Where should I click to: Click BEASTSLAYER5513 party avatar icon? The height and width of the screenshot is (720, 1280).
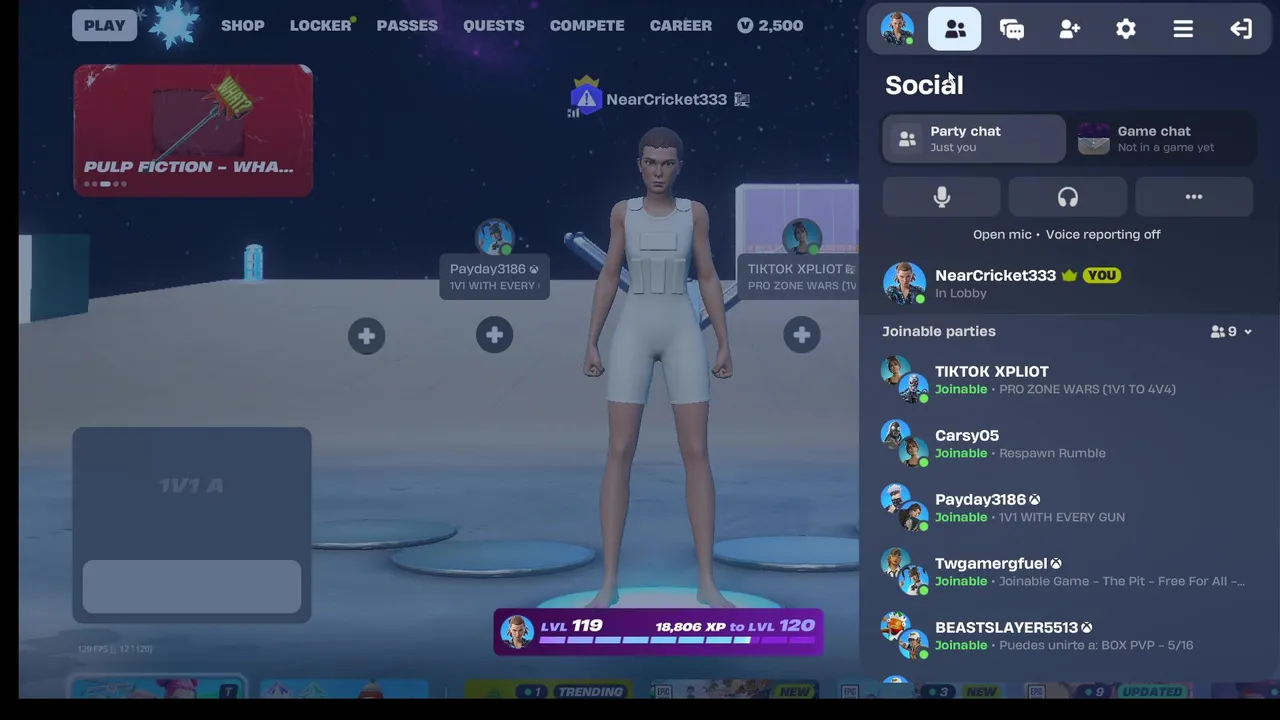904,635
